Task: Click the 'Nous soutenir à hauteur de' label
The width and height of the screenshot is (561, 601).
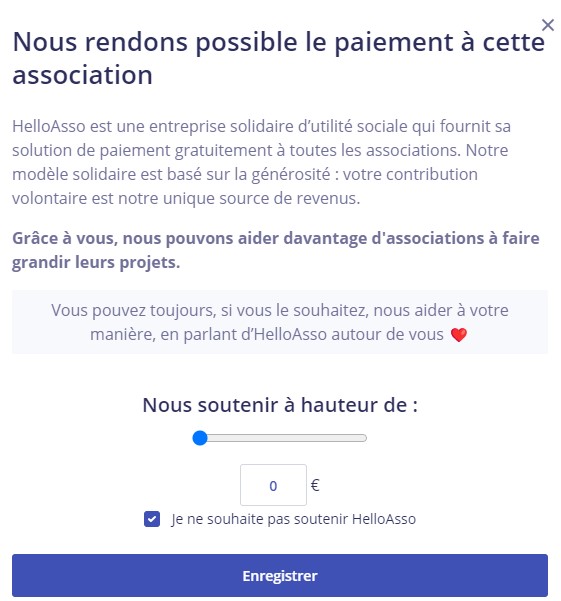Action: pos(280,405)
